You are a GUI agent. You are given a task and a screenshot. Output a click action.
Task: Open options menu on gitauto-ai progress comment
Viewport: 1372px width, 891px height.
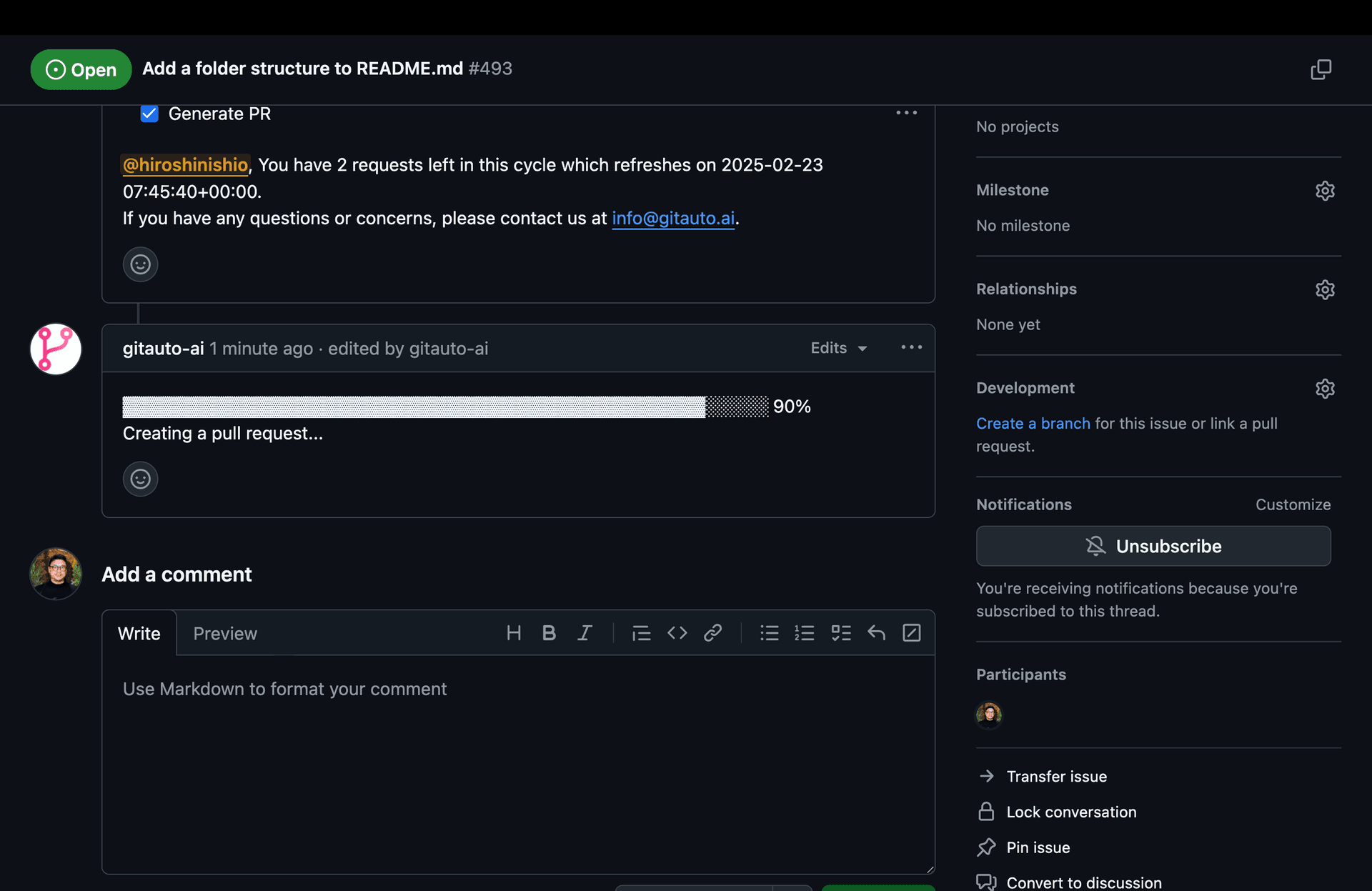[x=911, y=347]
